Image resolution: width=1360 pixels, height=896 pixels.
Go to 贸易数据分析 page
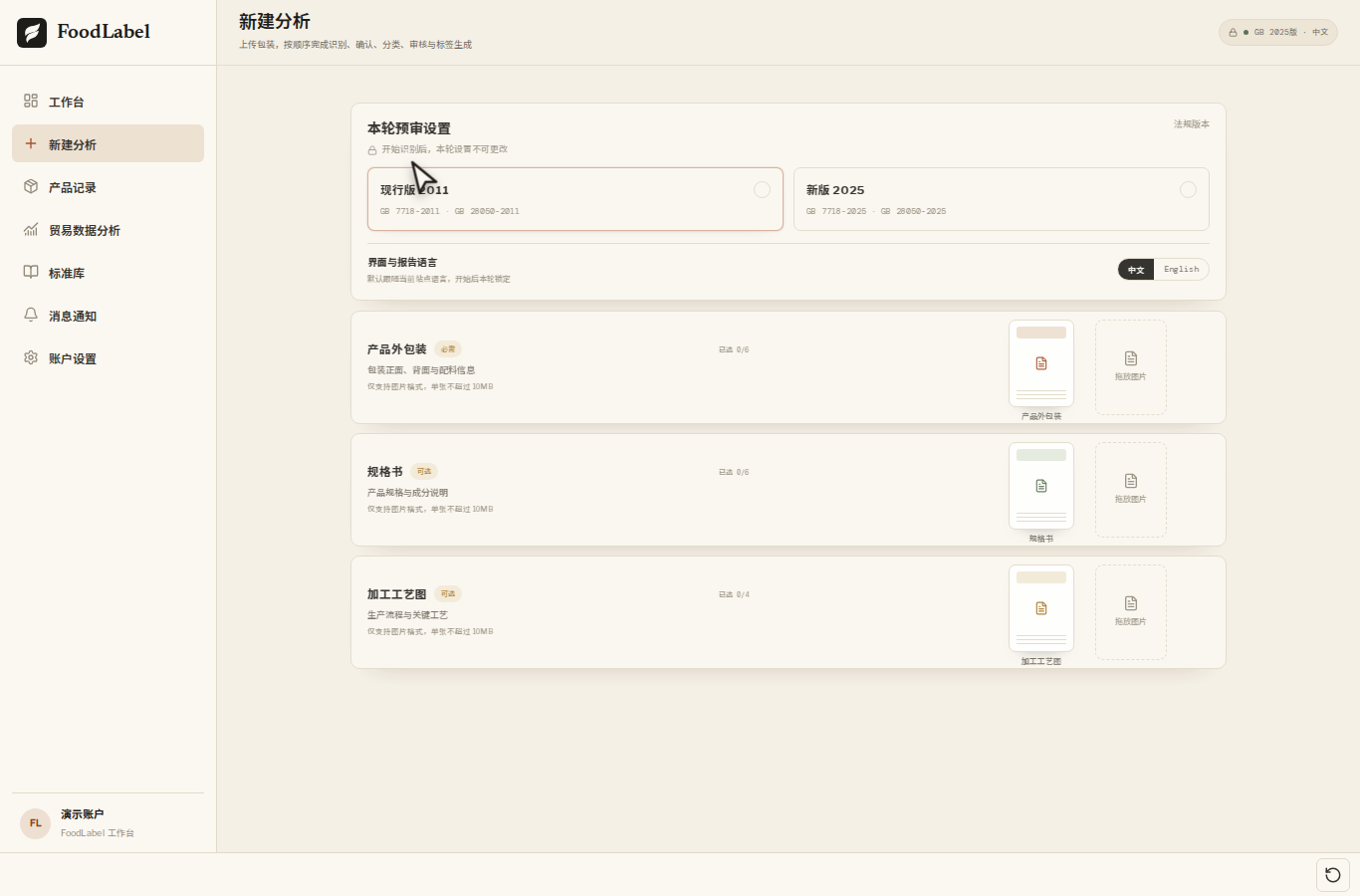point(108,230)
